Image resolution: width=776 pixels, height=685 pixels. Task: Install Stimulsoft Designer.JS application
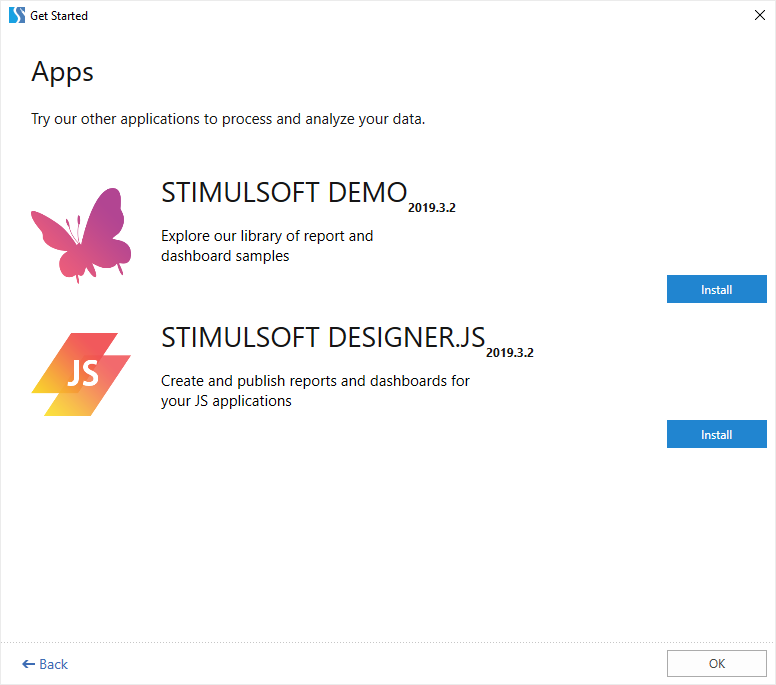[716, 434]
